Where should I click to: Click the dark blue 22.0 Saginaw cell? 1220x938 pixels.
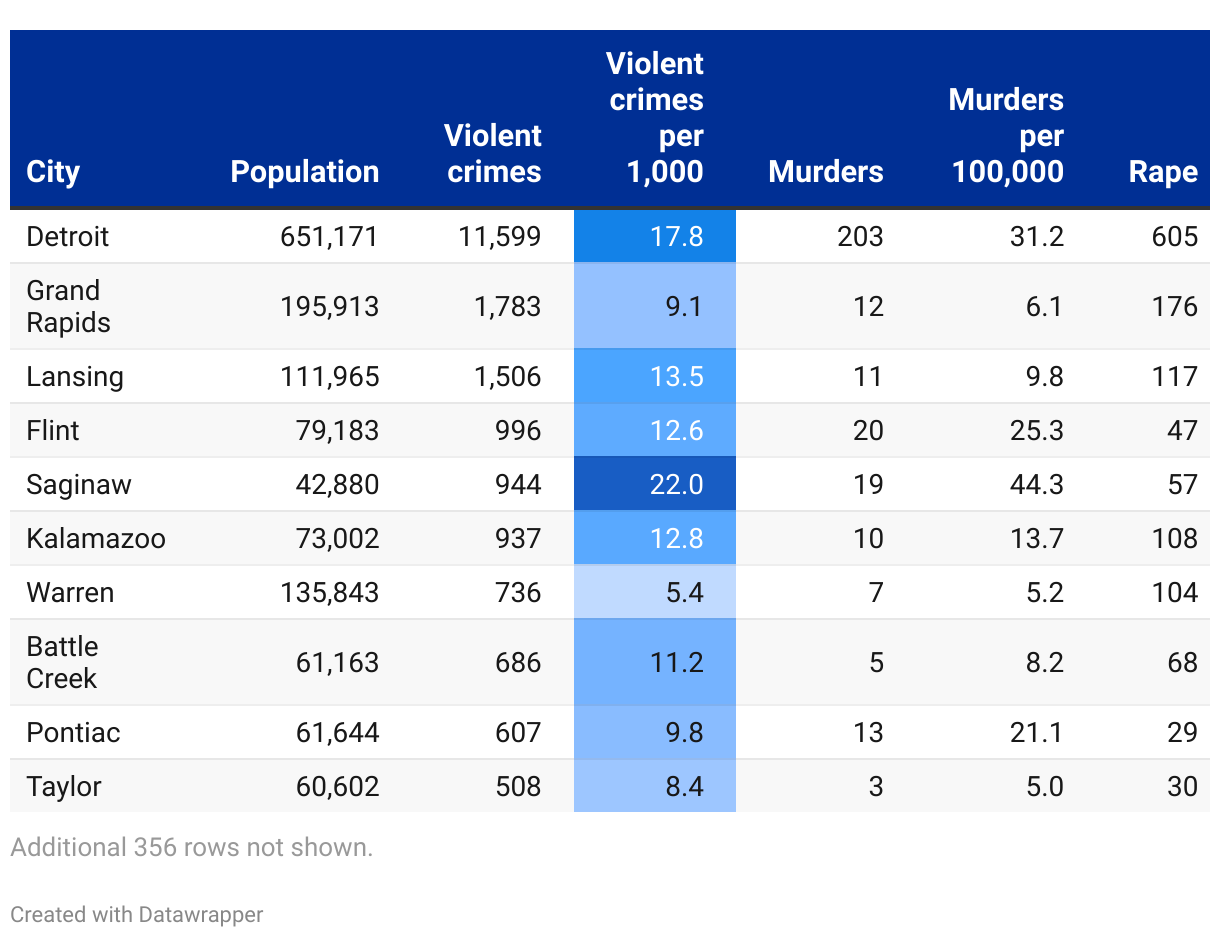[655, 485]
